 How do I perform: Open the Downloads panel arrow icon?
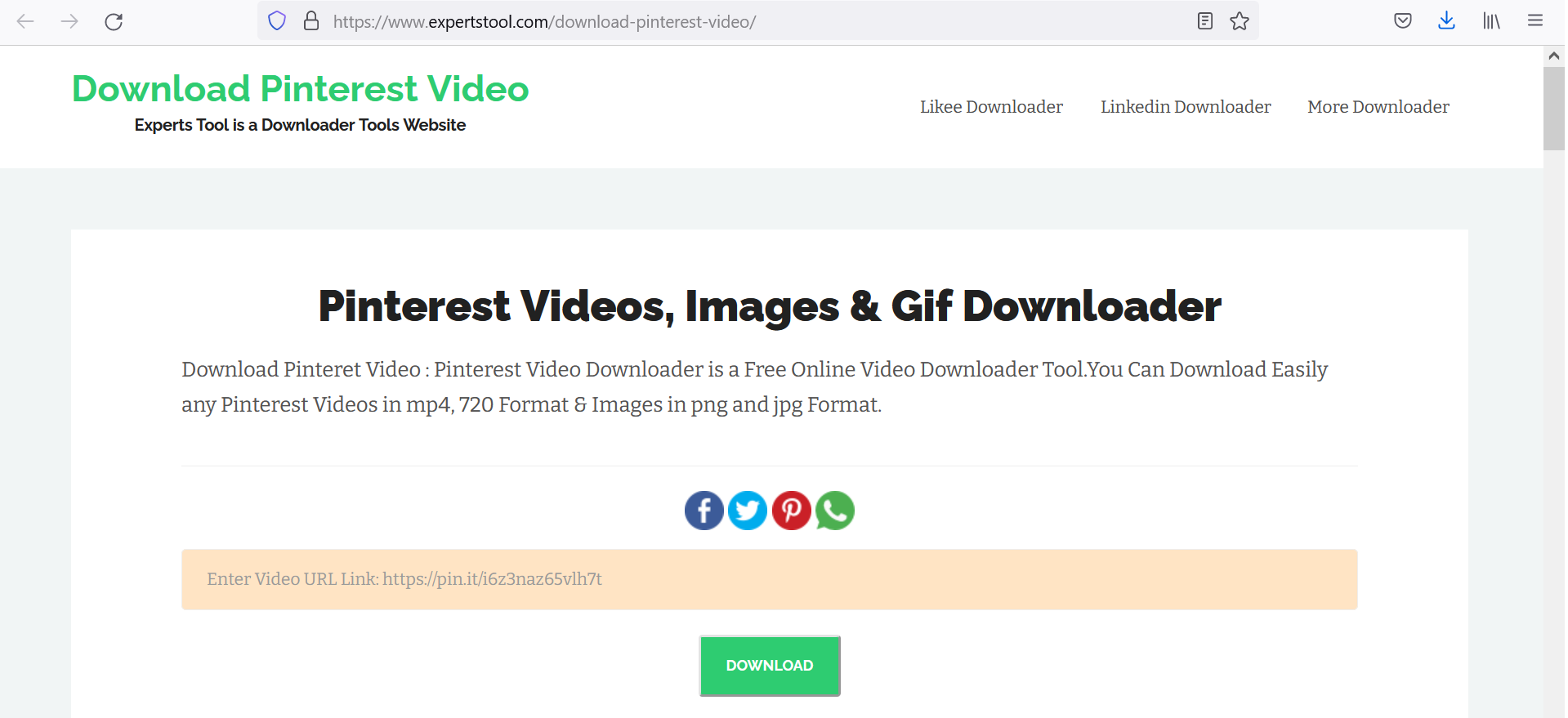pos(1446,21)
